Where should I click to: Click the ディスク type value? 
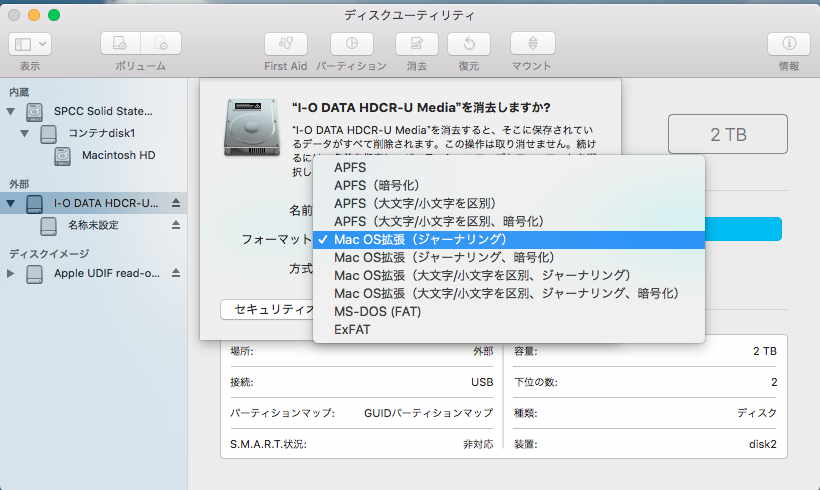(x=757, y=413)
